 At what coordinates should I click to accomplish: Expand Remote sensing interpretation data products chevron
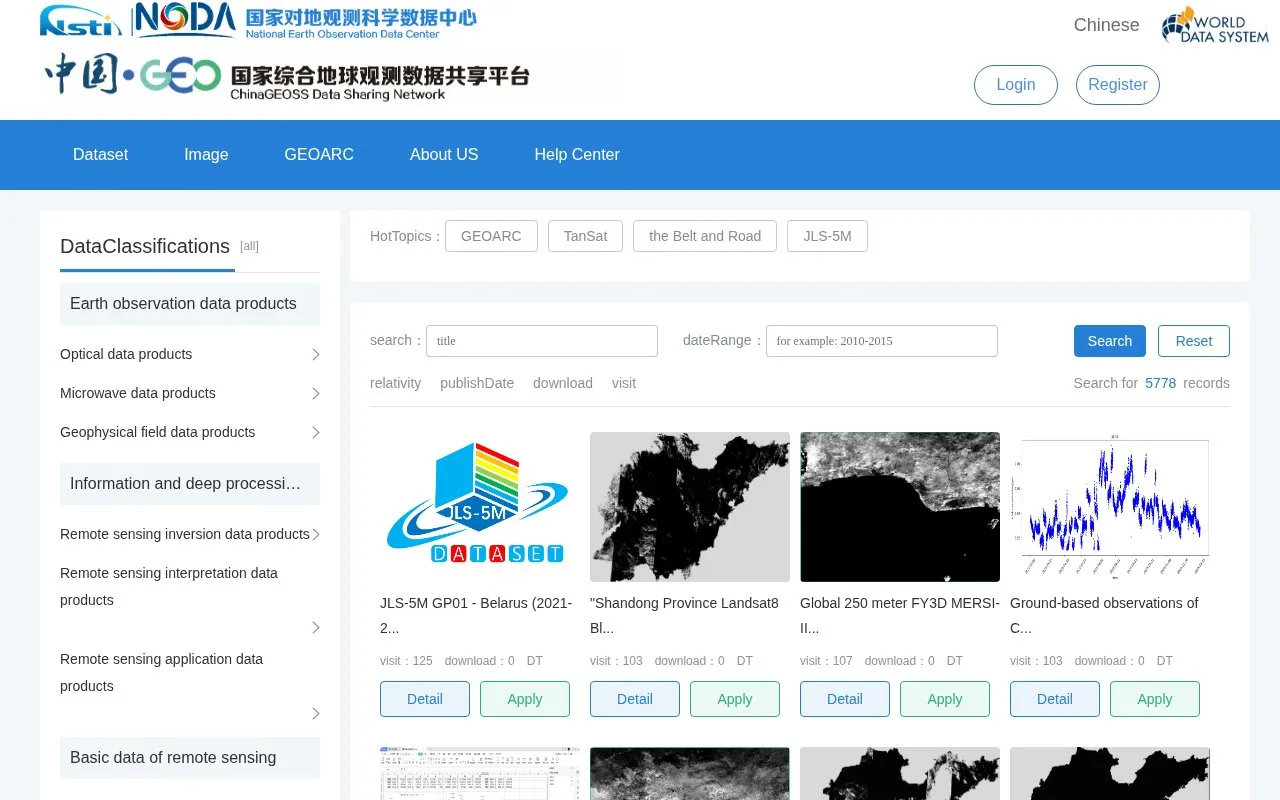point(315,628)
